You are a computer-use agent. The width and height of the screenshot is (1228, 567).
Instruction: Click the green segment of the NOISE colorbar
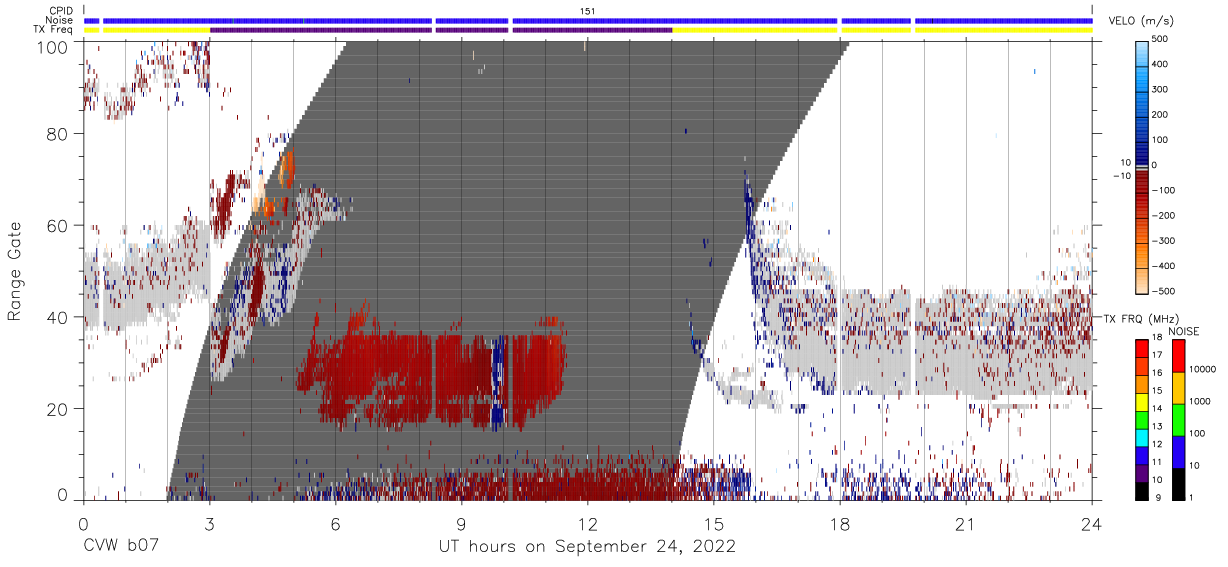(x=1179, y=419)
